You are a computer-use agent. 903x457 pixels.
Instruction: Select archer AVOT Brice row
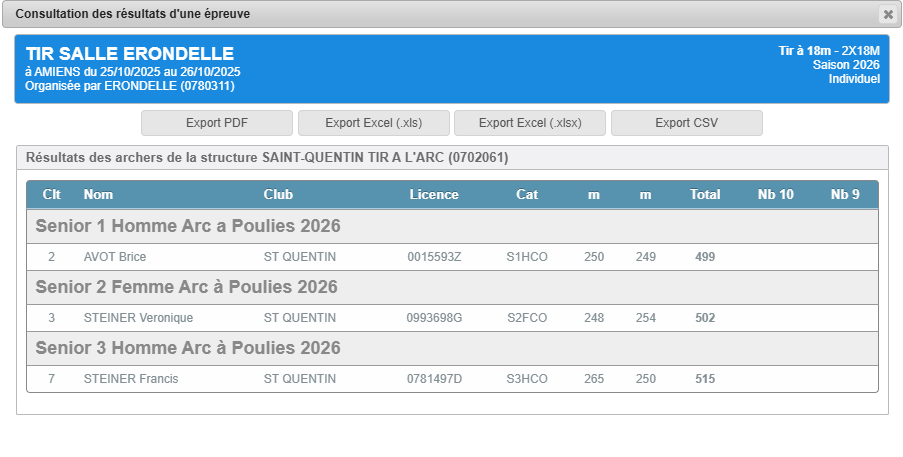coord(115,257)
